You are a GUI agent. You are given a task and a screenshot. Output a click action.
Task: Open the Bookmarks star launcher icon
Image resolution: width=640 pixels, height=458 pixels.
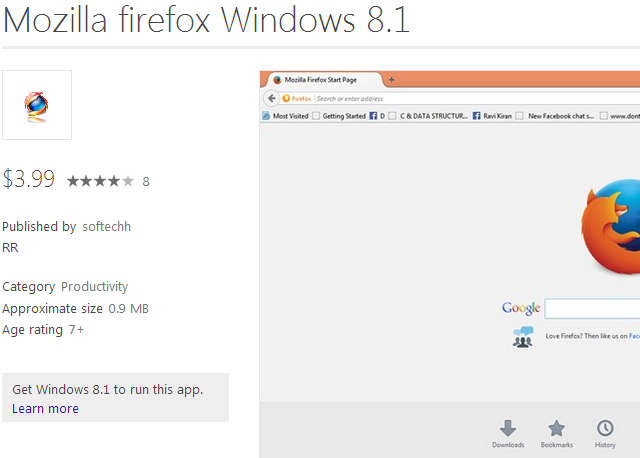[x=557, y=434]
